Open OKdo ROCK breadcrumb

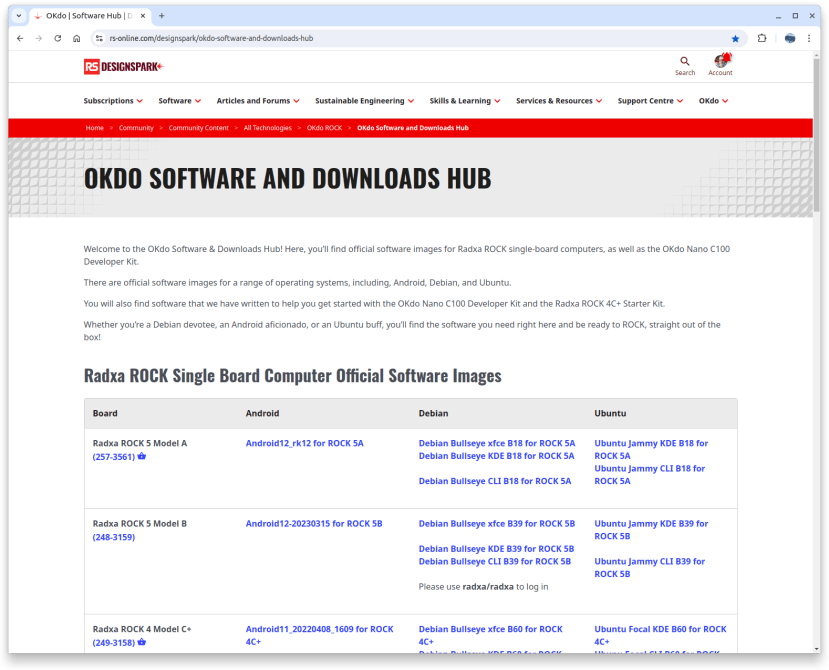[324, 128]
